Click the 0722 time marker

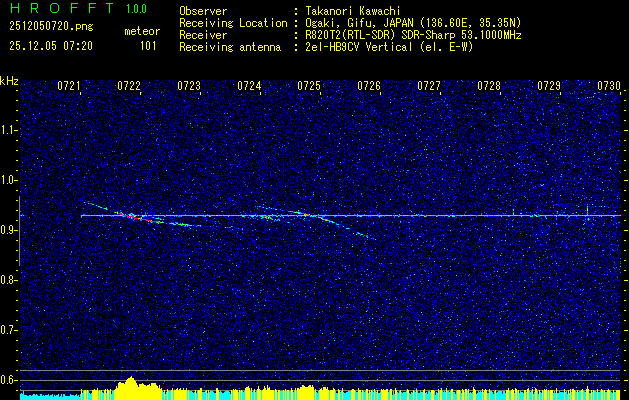coord(129,86)
